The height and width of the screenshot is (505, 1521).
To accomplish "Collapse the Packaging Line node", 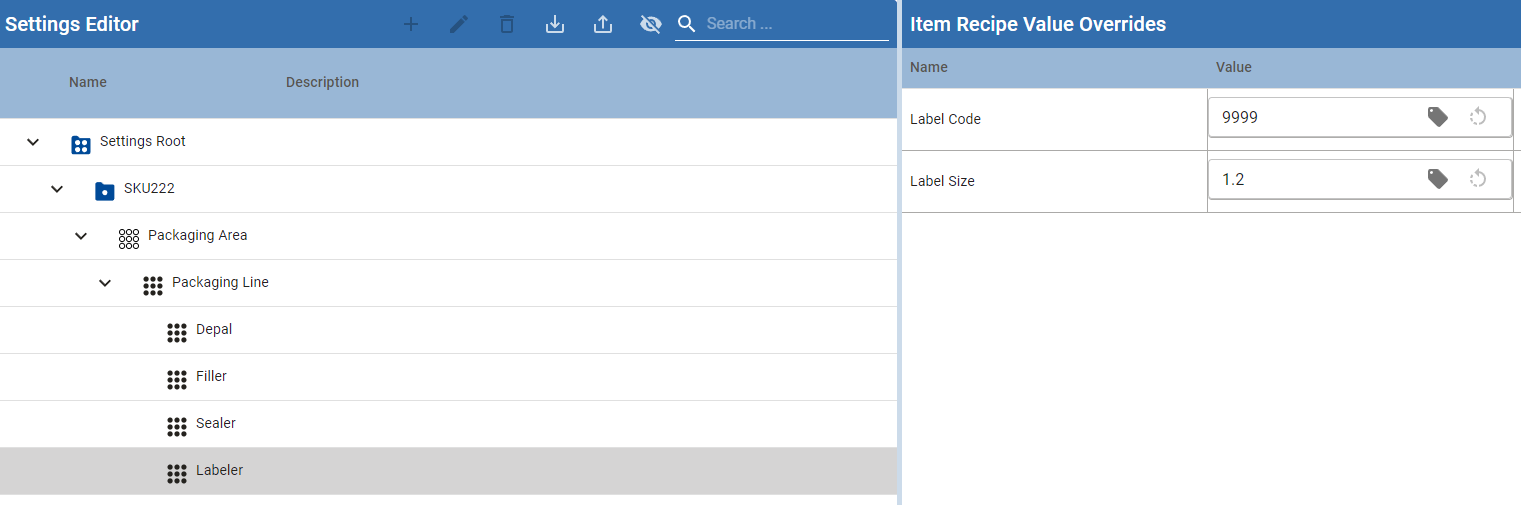I will [105, 283].
